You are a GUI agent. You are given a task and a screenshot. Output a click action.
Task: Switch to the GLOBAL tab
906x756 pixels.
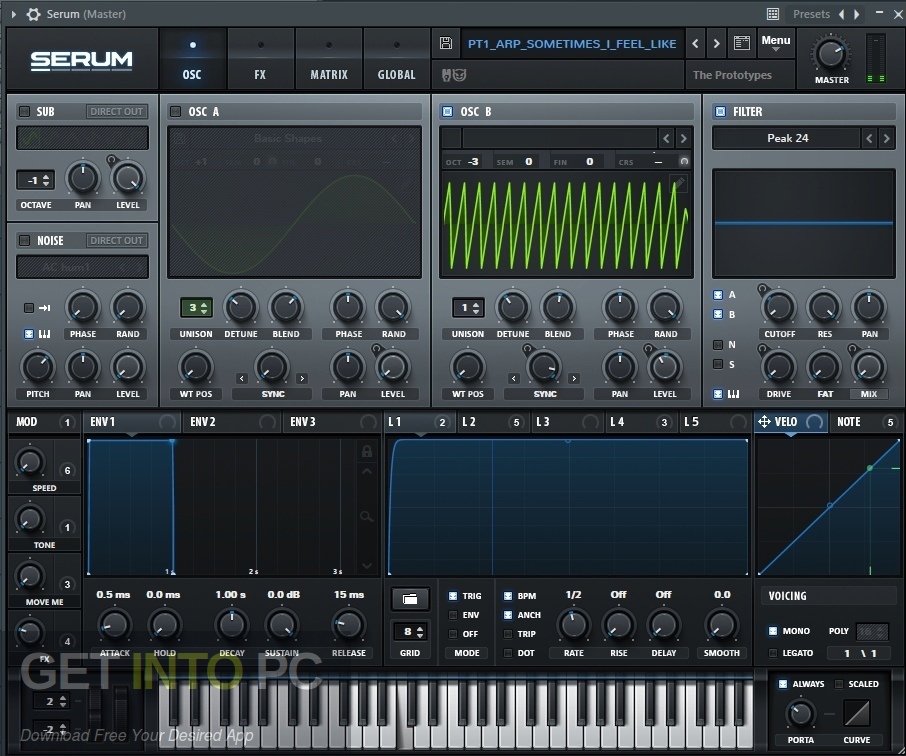tap(396, 60)
